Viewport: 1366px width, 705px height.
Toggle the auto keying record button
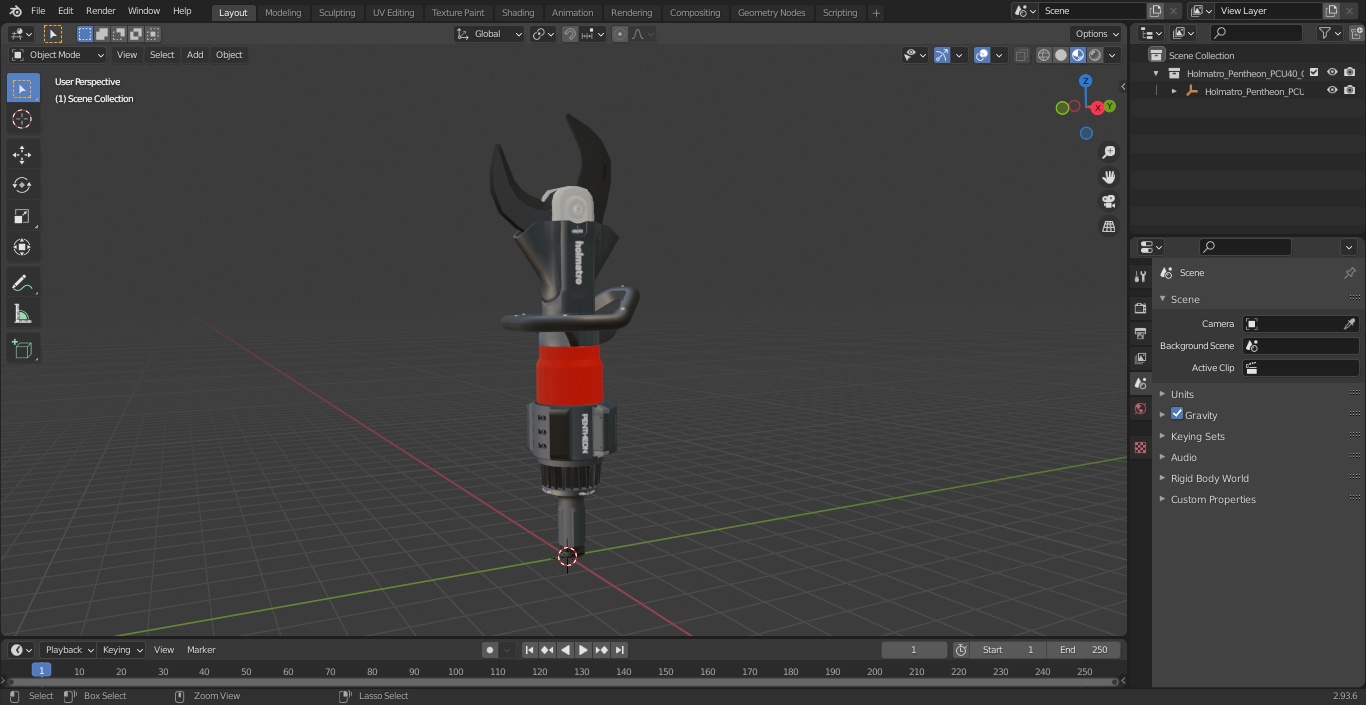tap(490, 650)
